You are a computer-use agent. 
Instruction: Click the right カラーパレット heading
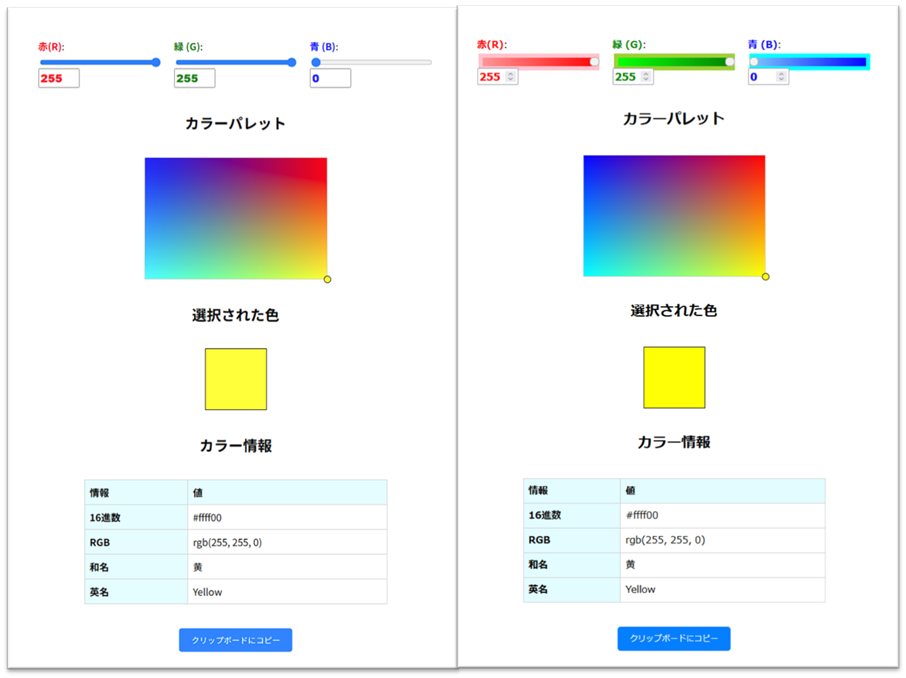674,118
